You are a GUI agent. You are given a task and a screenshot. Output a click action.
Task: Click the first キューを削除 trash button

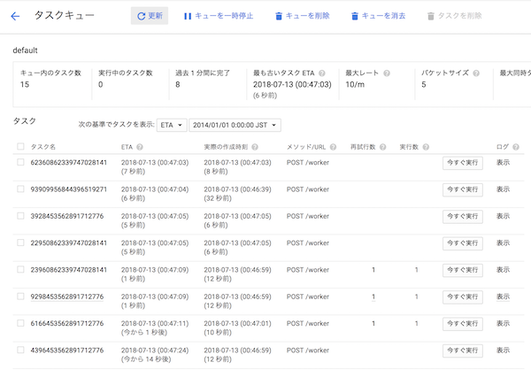click(x=302, y=16)
